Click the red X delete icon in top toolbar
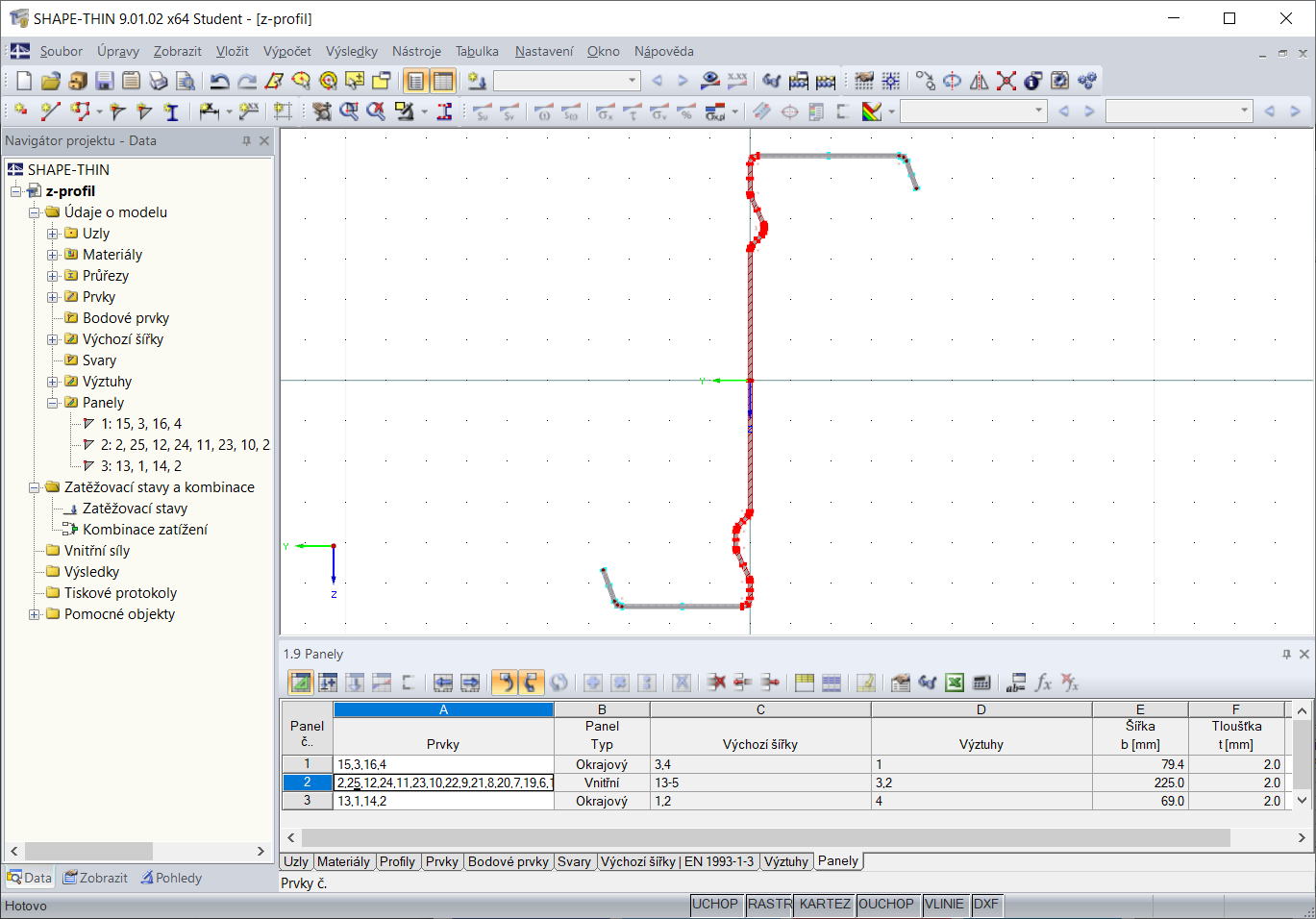This screenshot has height=919, width=1316. pyautogui.click(x=1006, y=81)
